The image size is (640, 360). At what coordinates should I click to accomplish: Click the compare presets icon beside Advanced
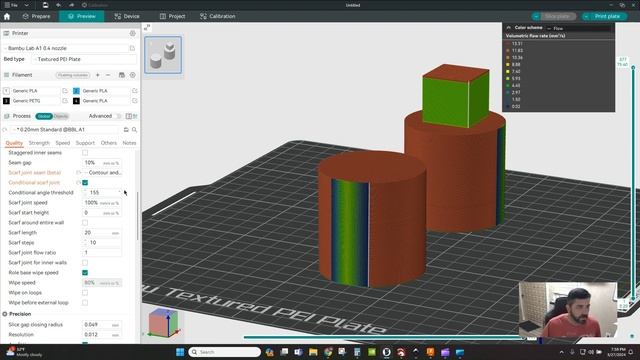(129, 116)
